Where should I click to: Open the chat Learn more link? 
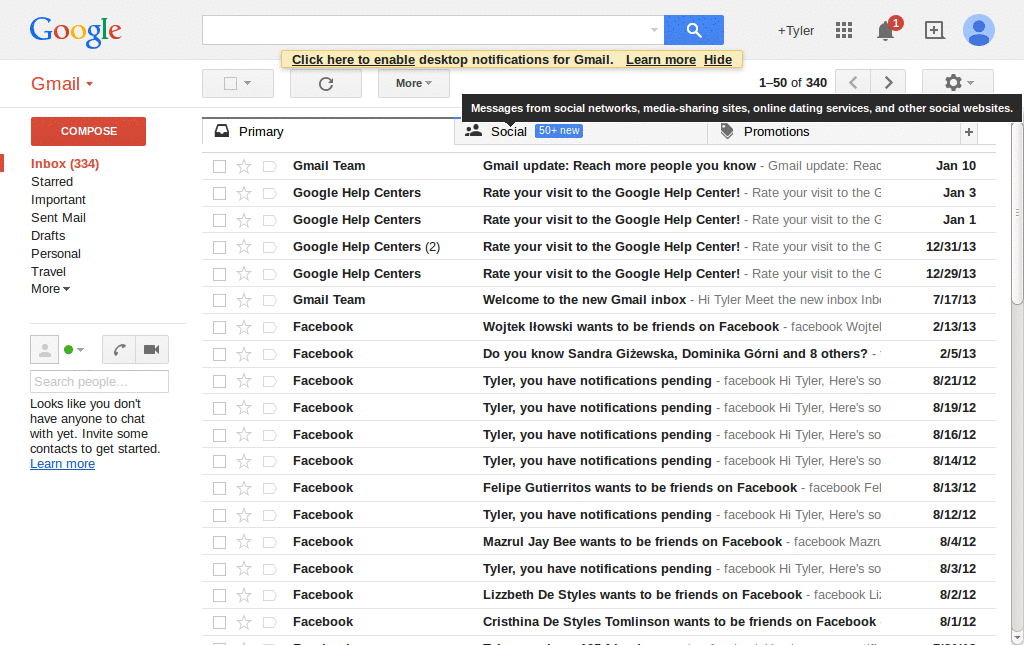[x=63, y=464]
